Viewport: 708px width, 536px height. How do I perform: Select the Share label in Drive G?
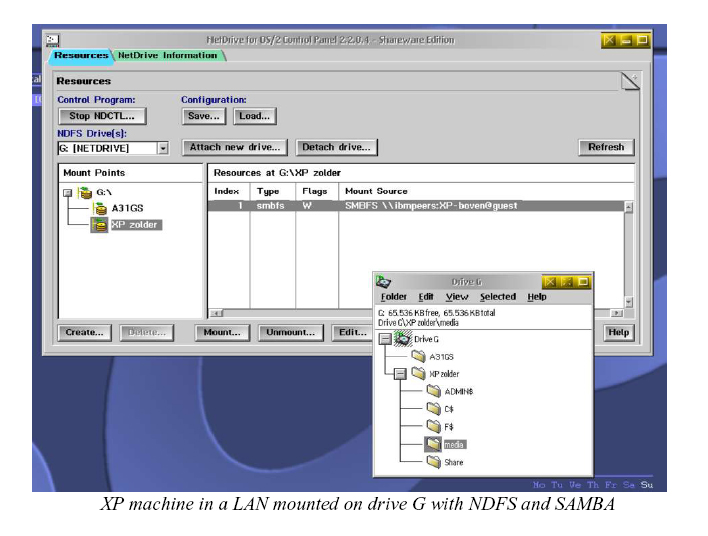coord(454,462)
